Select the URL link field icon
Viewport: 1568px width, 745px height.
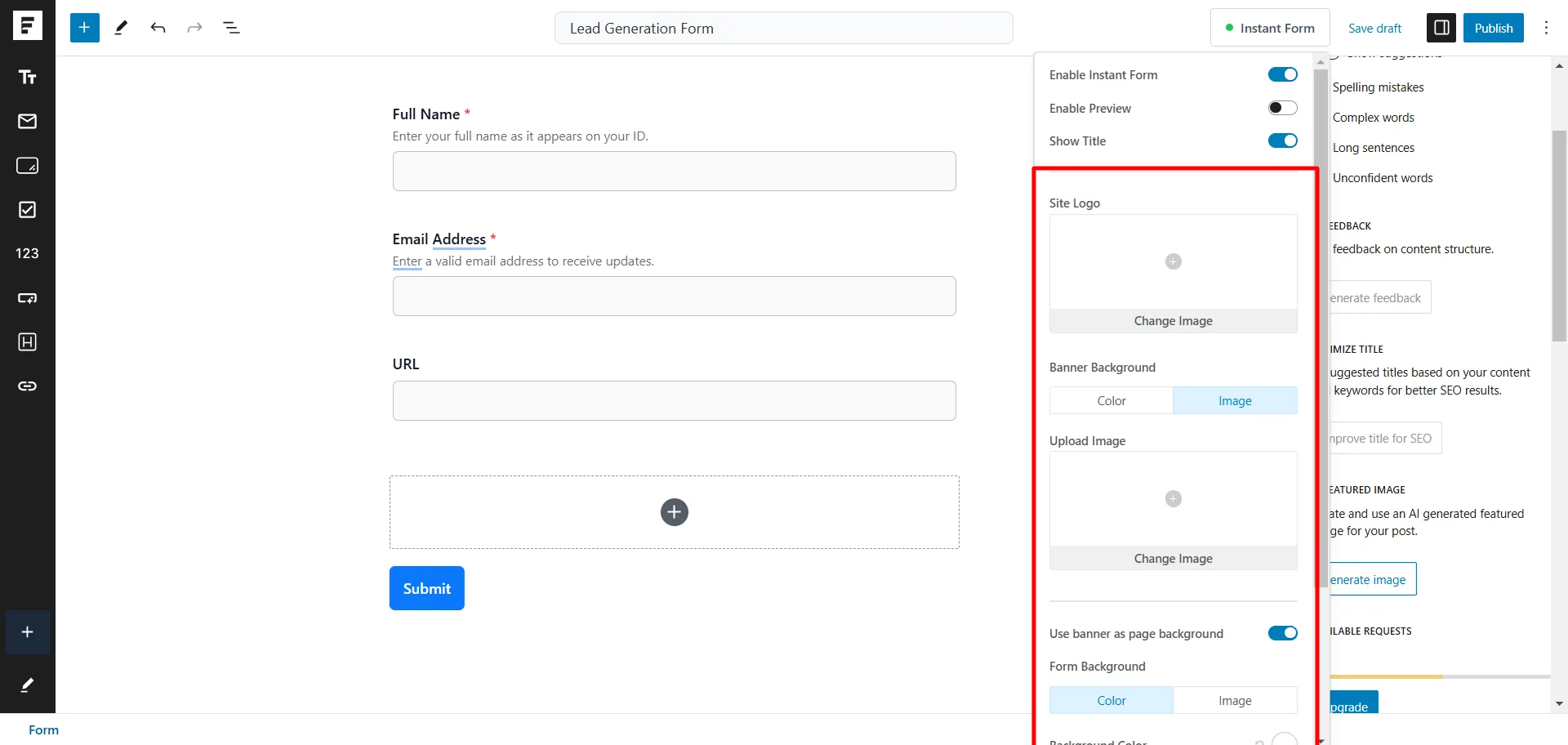tap(27, 386)
